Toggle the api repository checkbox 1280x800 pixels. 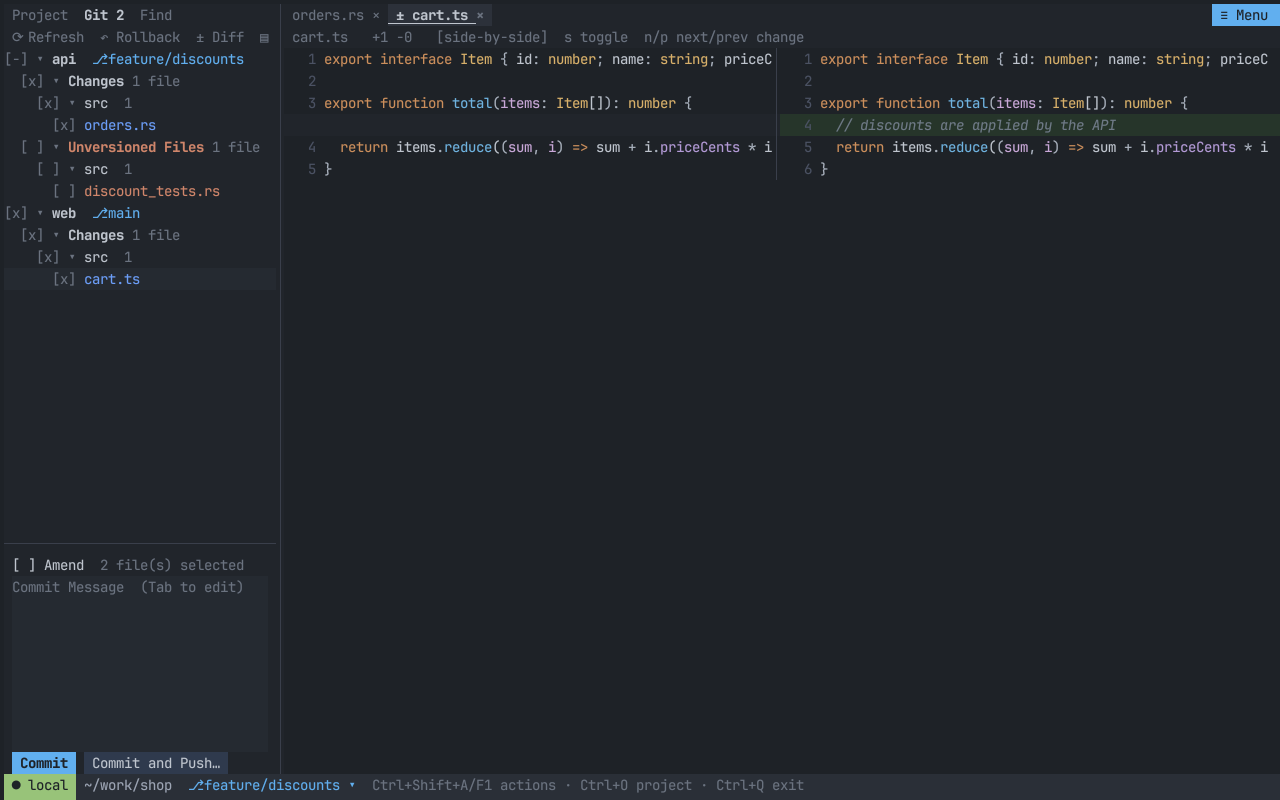pyautogui.click(x=16, y=59)
